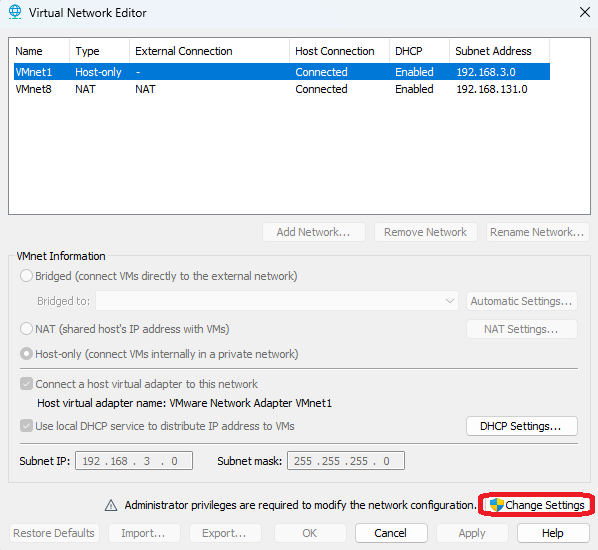Image resolution: width=598 pixels, height=550 pixels.
Task: Click the Subnet mask input field
Action: (x=346, y=461)
